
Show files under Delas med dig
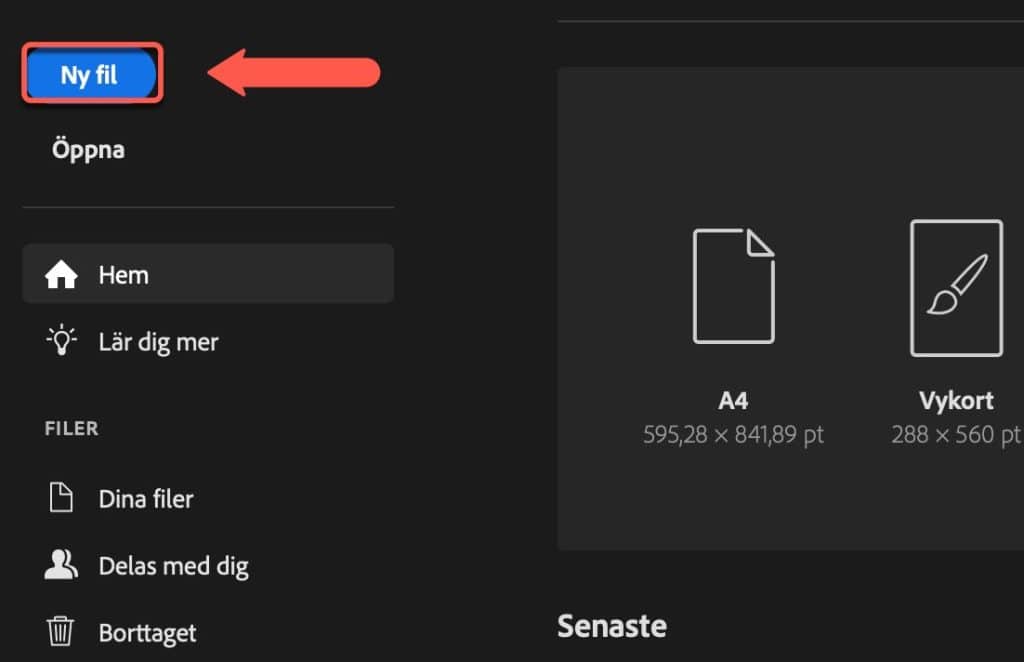[173, 567]
